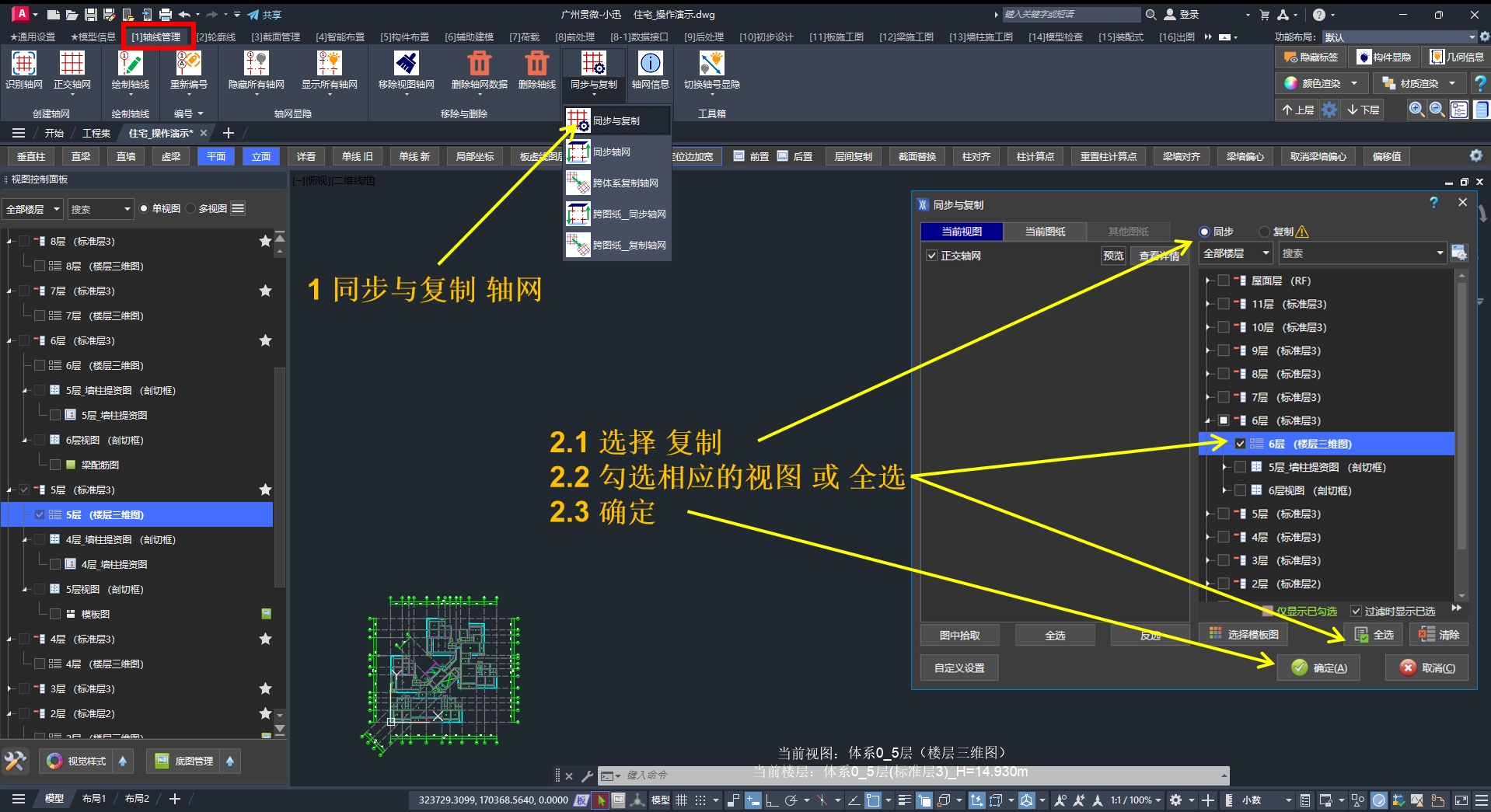
Task: Click the 隐藏标签 toolbar icon
Action: click(1291, 57)
